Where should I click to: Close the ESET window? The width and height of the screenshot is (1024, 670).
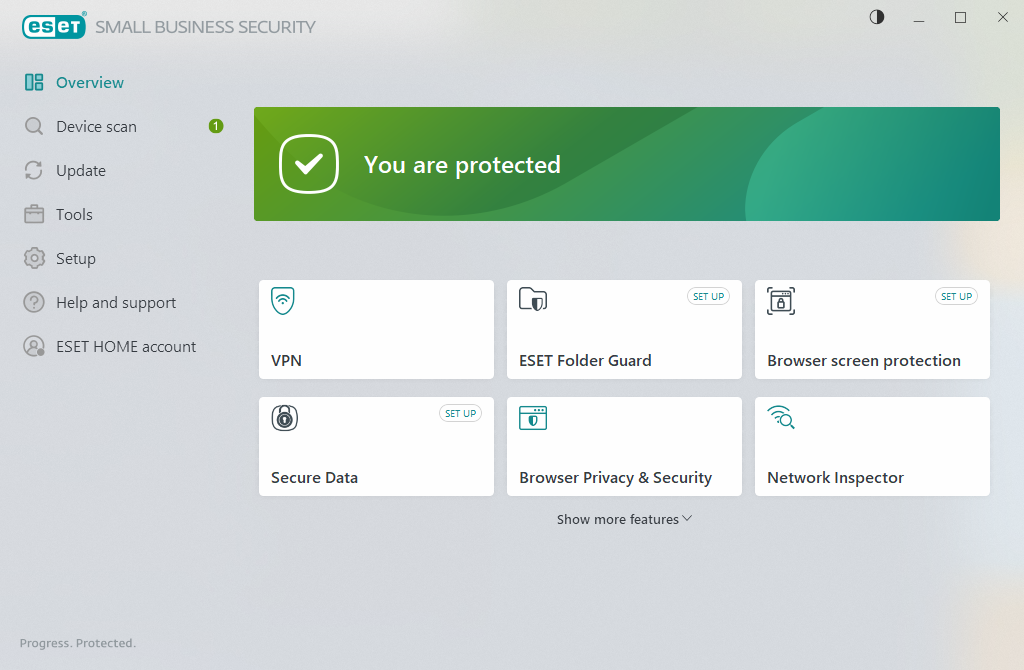[x=1002, y=18]
